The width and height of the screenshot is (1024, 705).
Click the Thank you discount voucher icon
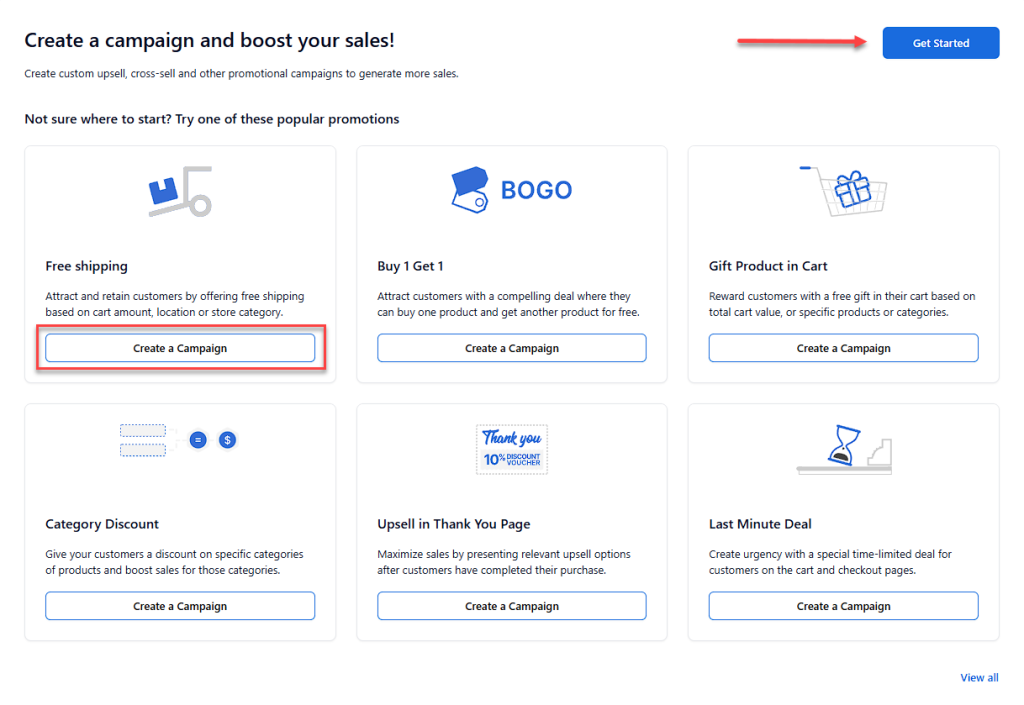click(x=511, y=448)
